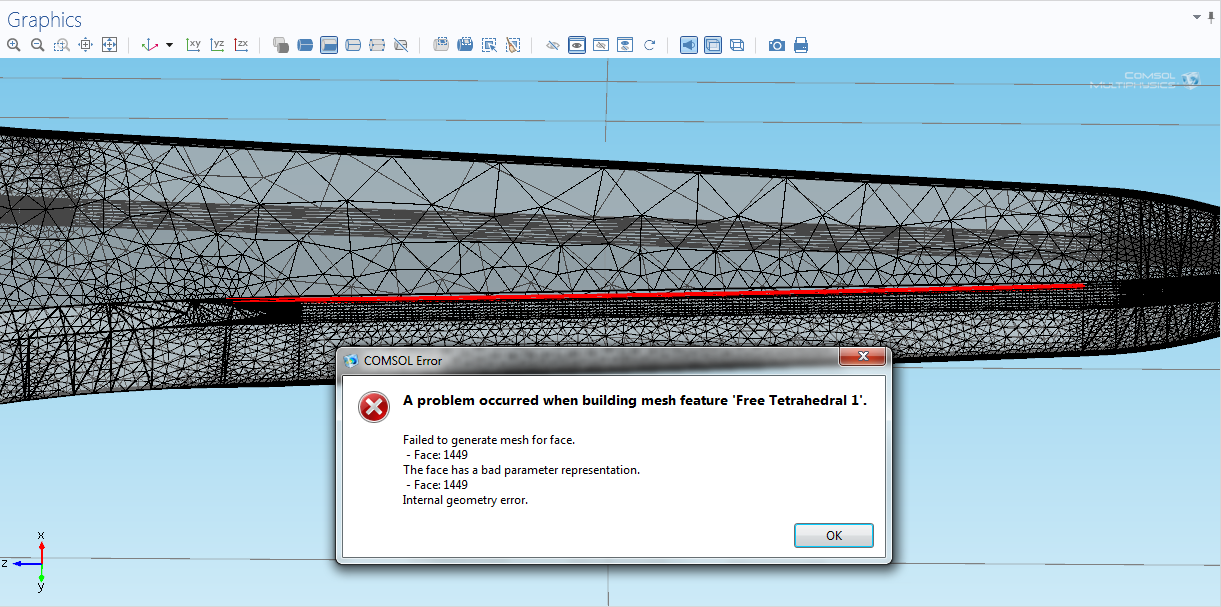Screen dimensions: 1221x607
Task: Open the default view dropdown arrow
Action: coord(169,45)
